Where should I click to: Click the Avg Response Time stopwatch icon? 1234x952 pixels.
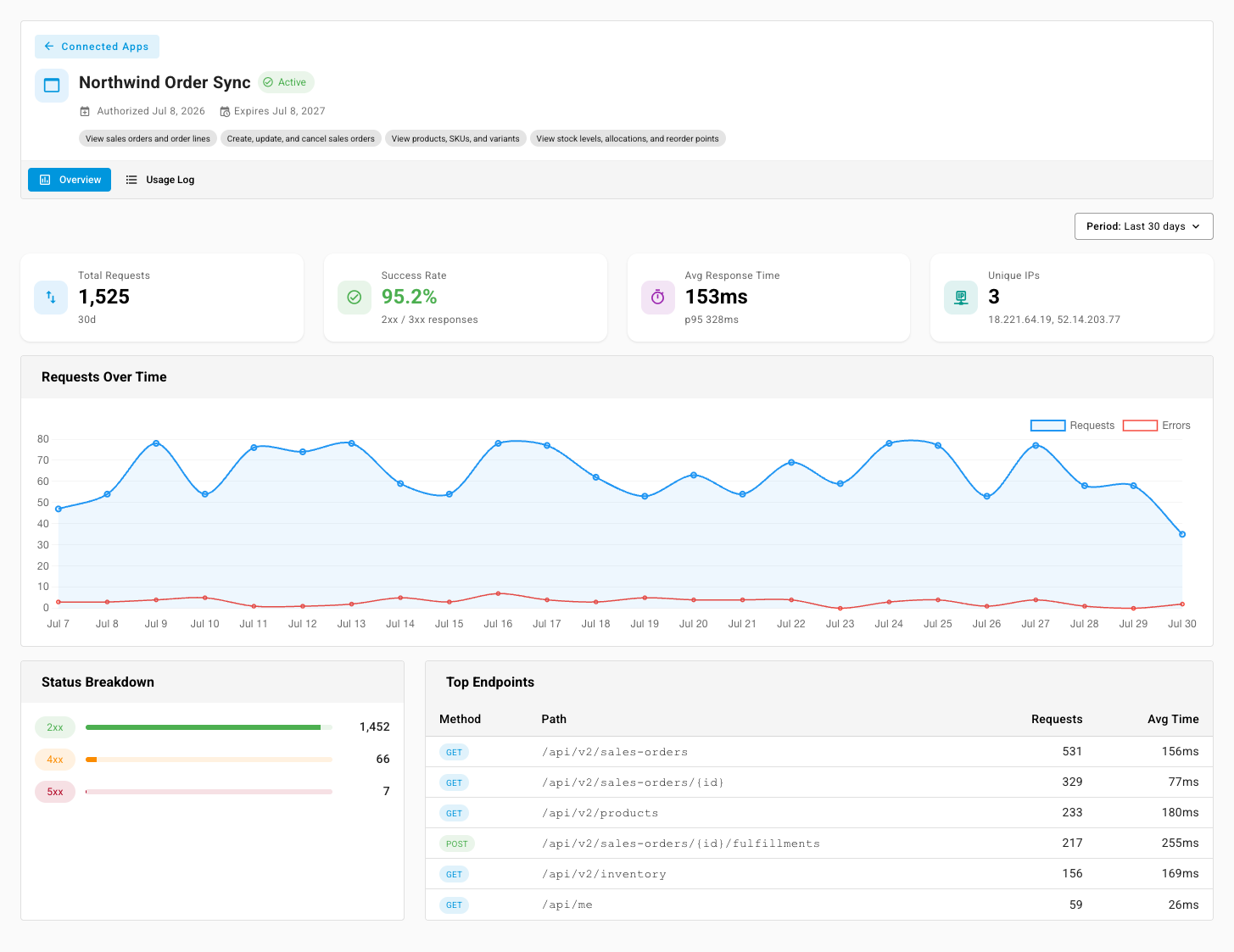click(x=657, y=298)
